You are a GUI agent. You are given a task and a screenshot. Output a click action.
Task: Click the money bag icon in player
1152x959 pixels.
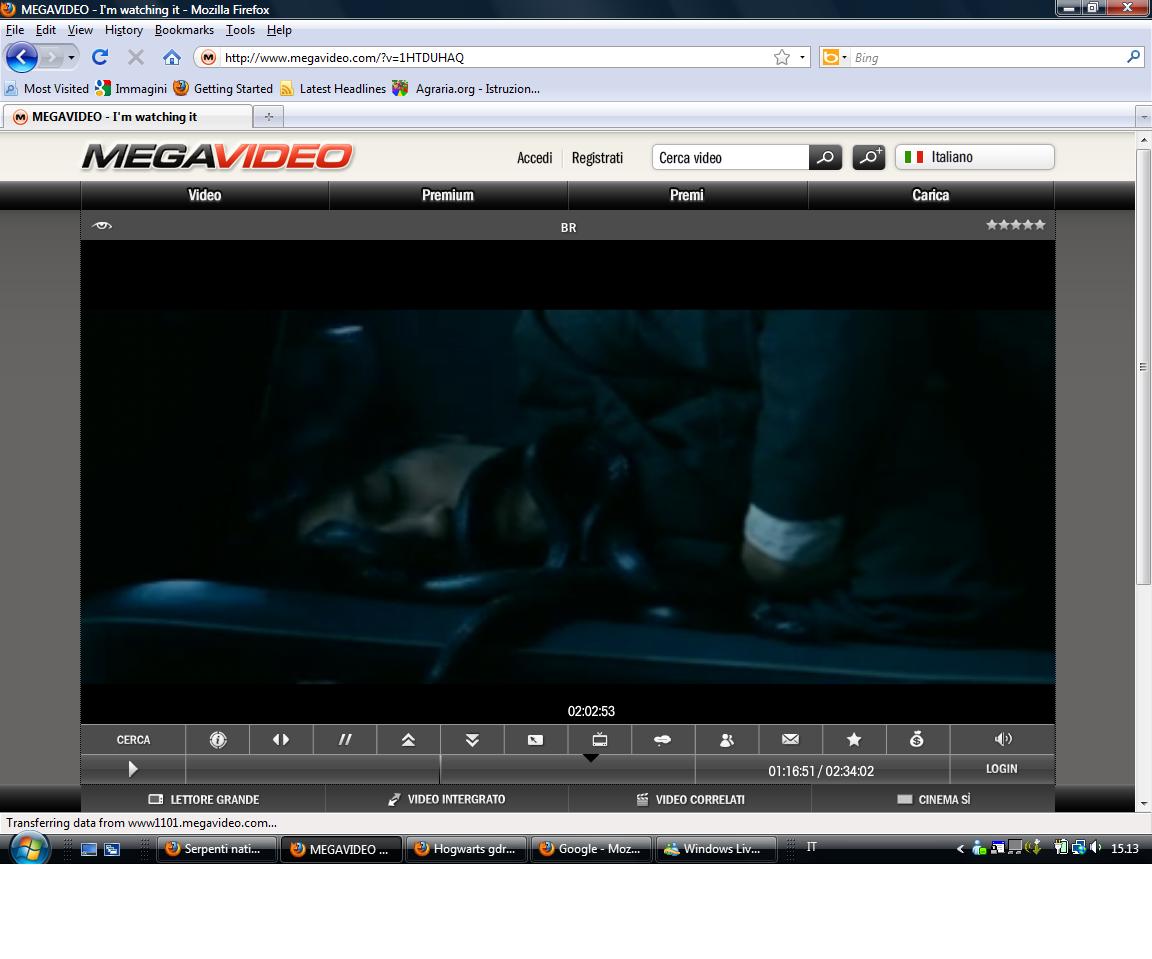917,740
